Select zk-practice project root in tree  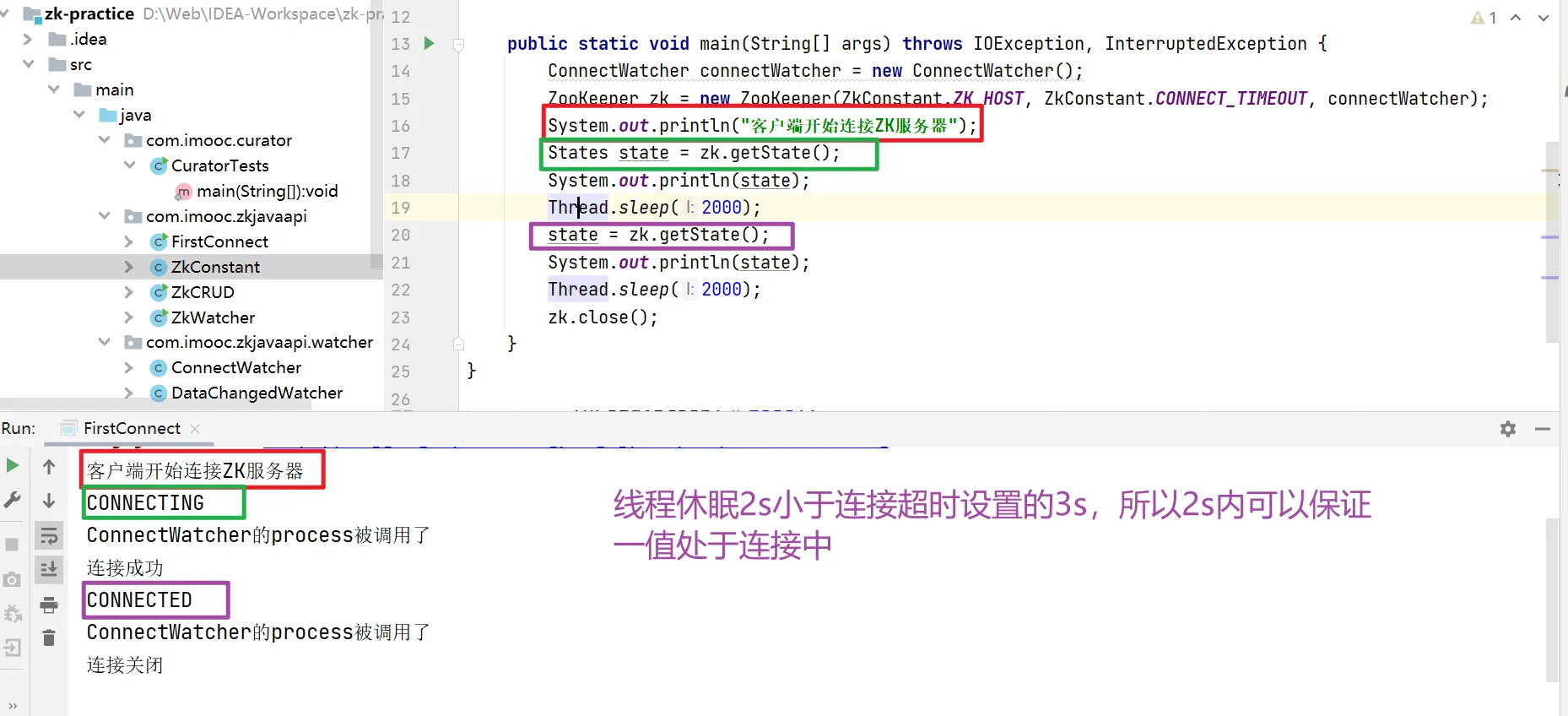(89, 14)
